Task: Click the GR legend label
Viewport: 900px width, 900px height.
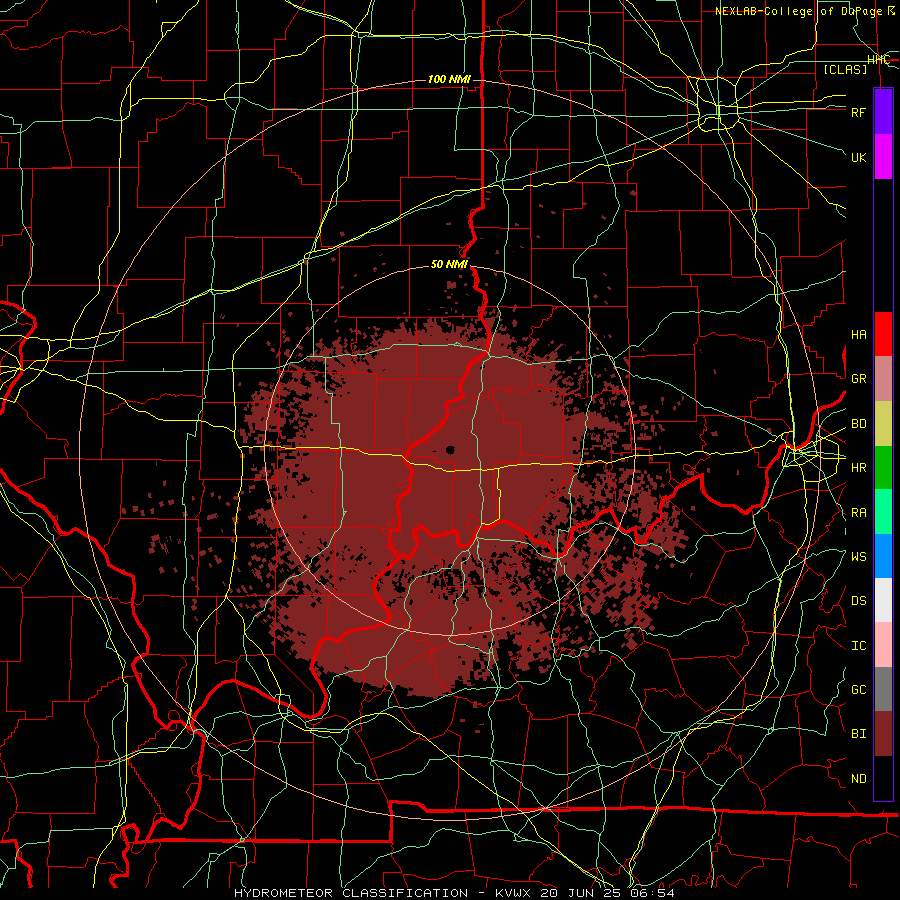Action: point(858,379)
